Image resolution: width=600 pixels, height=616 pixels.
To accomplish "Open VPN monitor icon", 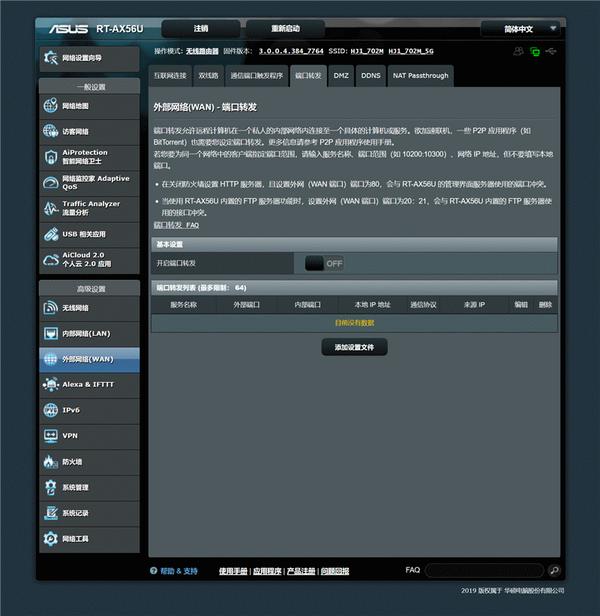I will pyautogui.click(x=51, y=436).
